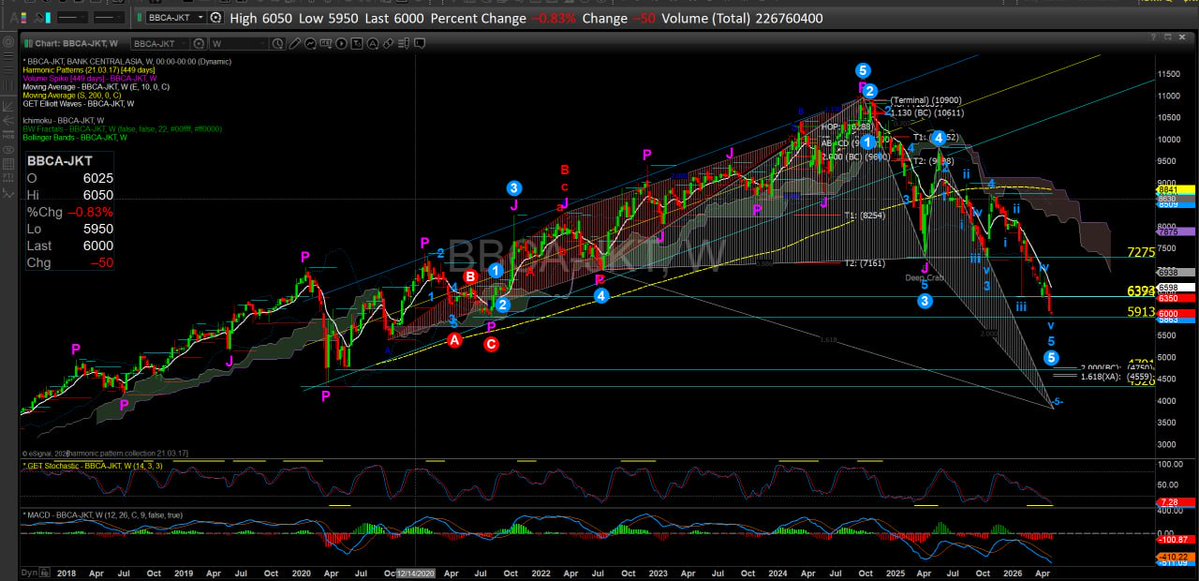Click the 12/14/2020 cursor date label
Viewport: 1199px width, 581px height.
point(414,573)
